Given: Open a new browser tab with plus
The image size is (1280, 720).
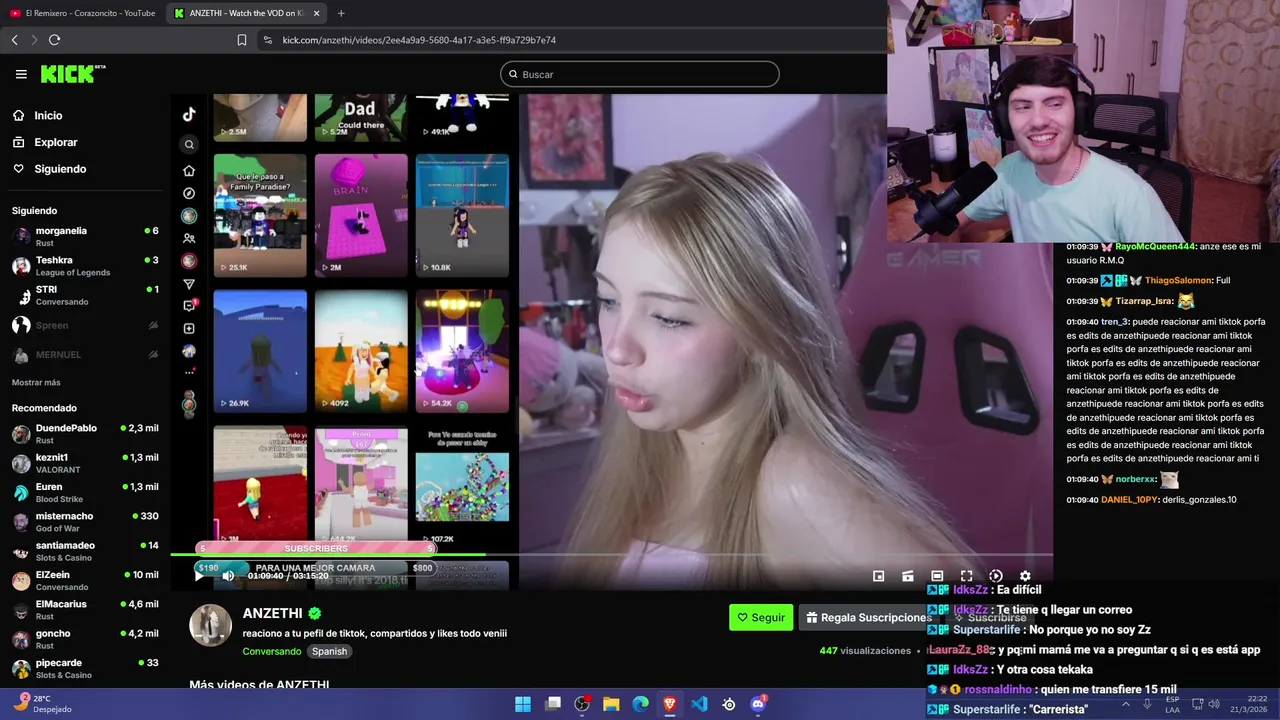Looking at the screenshot, I should click(341, 13).
